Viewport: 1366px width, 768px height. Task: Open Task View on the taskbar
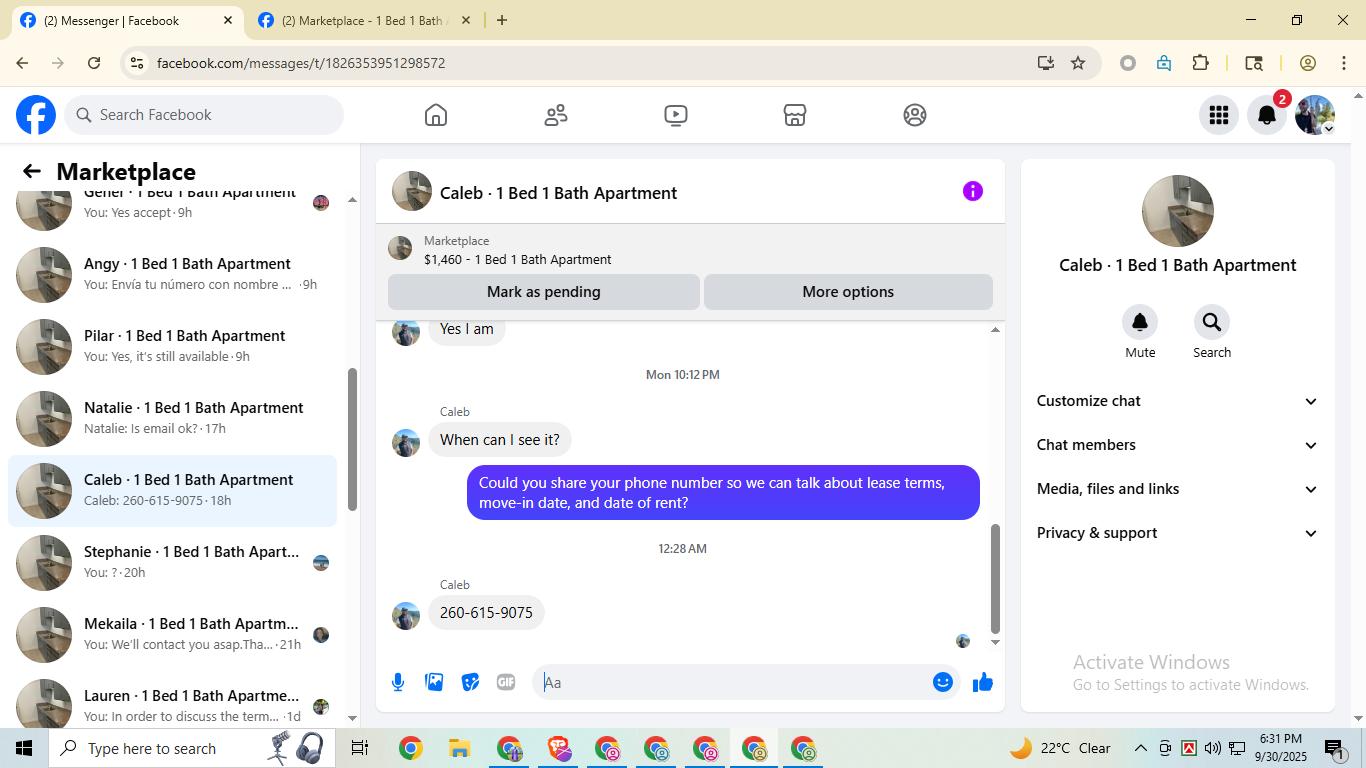click(360, 748)
